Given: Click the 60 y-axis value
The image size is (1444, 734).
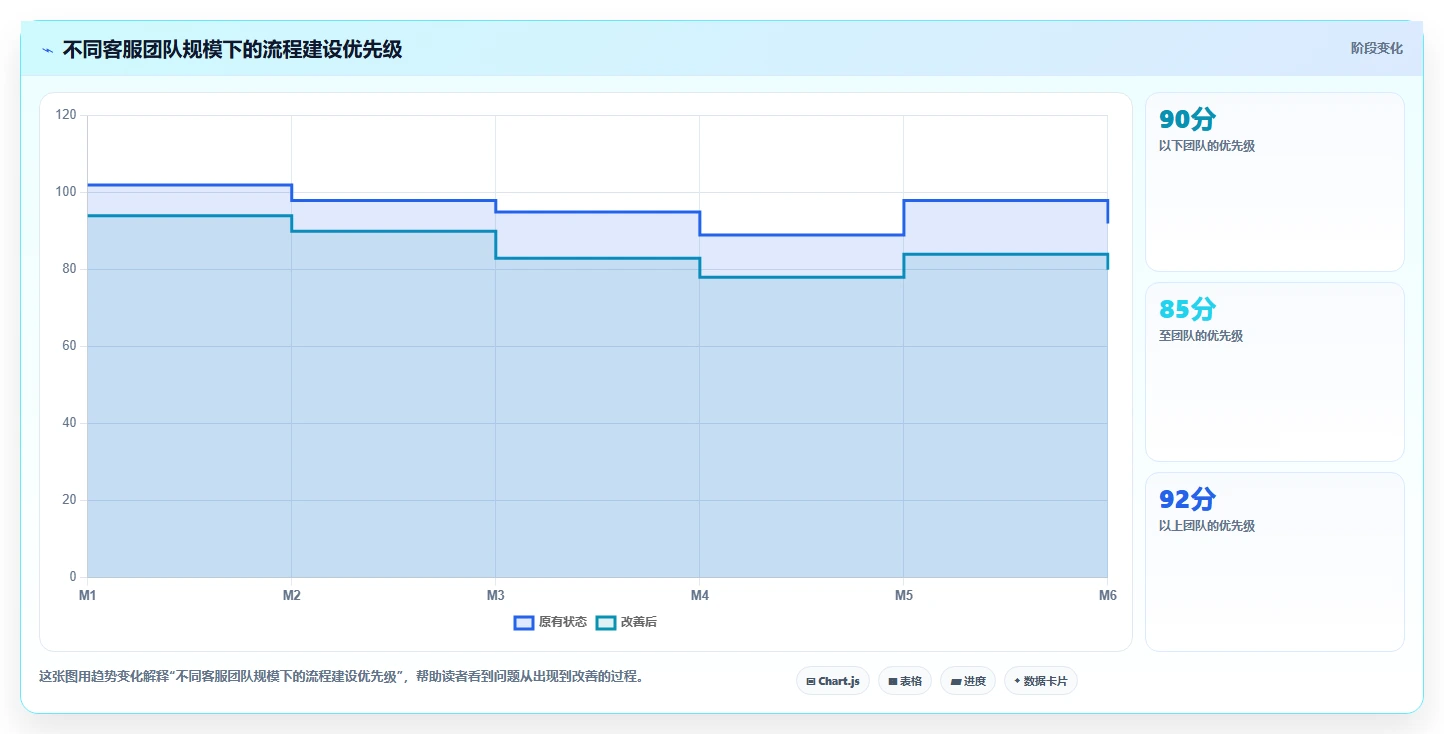Looking at the screenshot, I should (x=70, y=346).
